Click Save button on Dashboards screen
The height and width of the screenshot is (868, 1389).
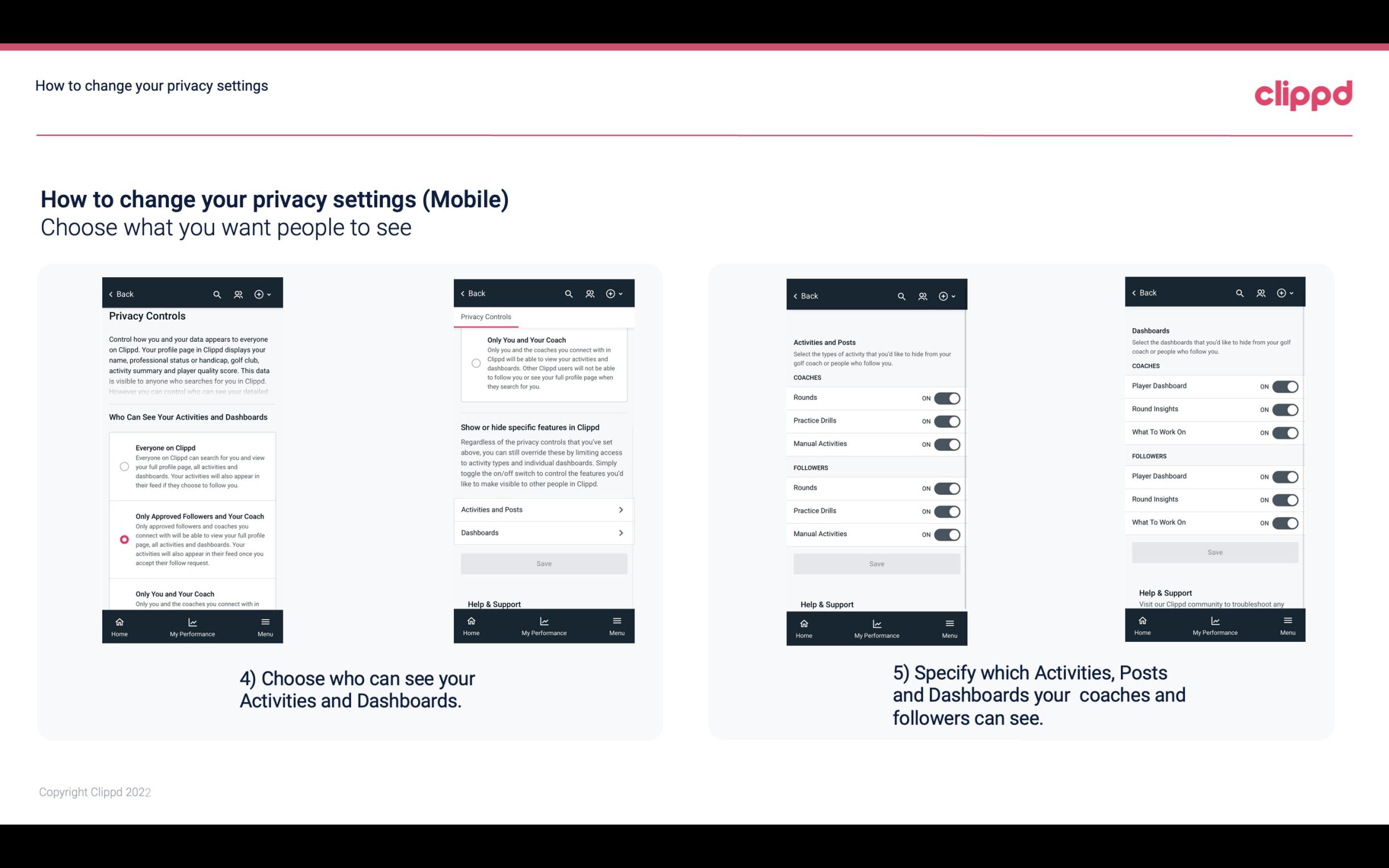(x=1214, y=552)
